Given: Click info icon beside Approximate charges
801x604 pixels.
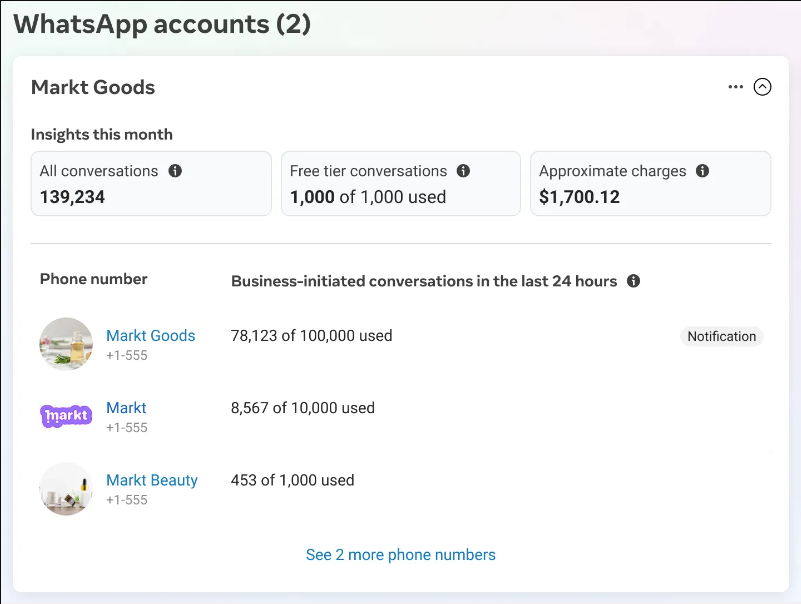Looking at the screenshot, I should click(702, 171).
